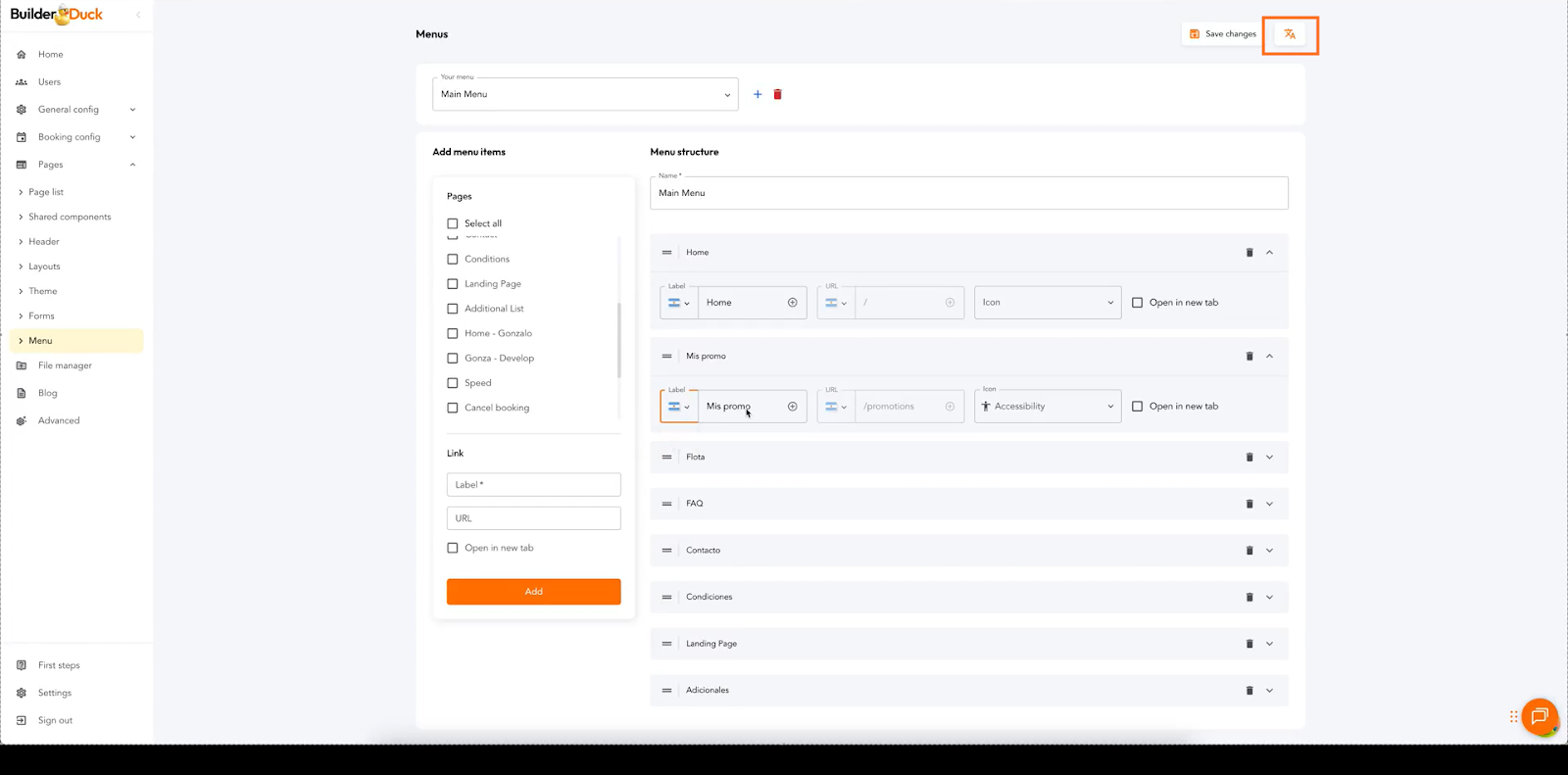Collapse the sidebar using the arrow icon
1568x775 pixels.
click(x=138, y=15)
